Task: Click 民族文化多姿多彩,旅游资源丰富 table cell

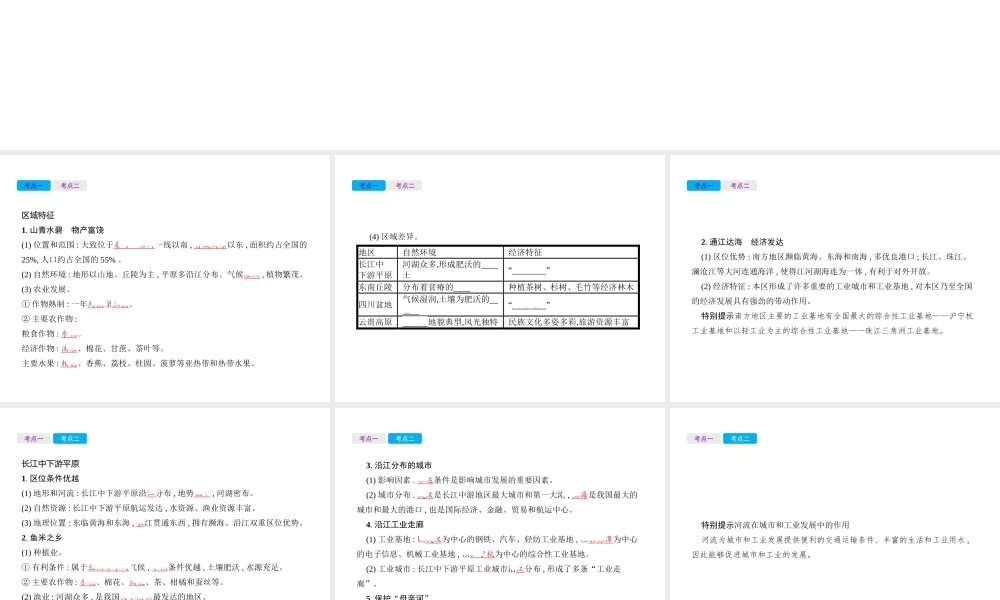Action: [x=571, y=323]
